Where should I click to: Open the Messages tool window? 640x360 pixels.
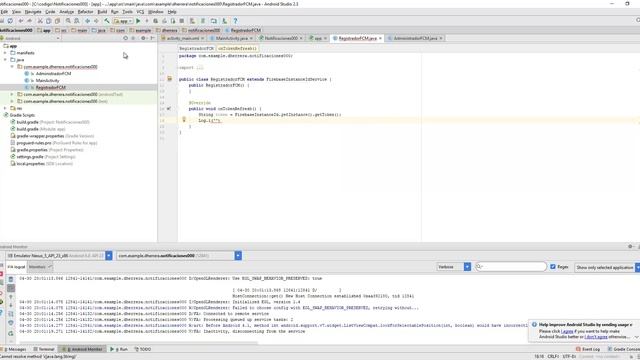click(14, 349)
